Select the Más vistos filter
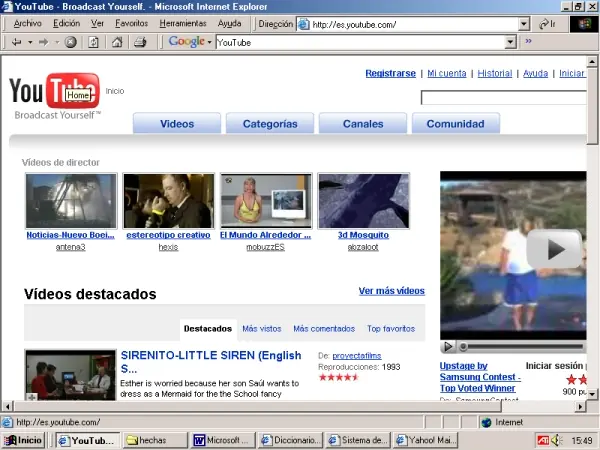 point(262,329)
